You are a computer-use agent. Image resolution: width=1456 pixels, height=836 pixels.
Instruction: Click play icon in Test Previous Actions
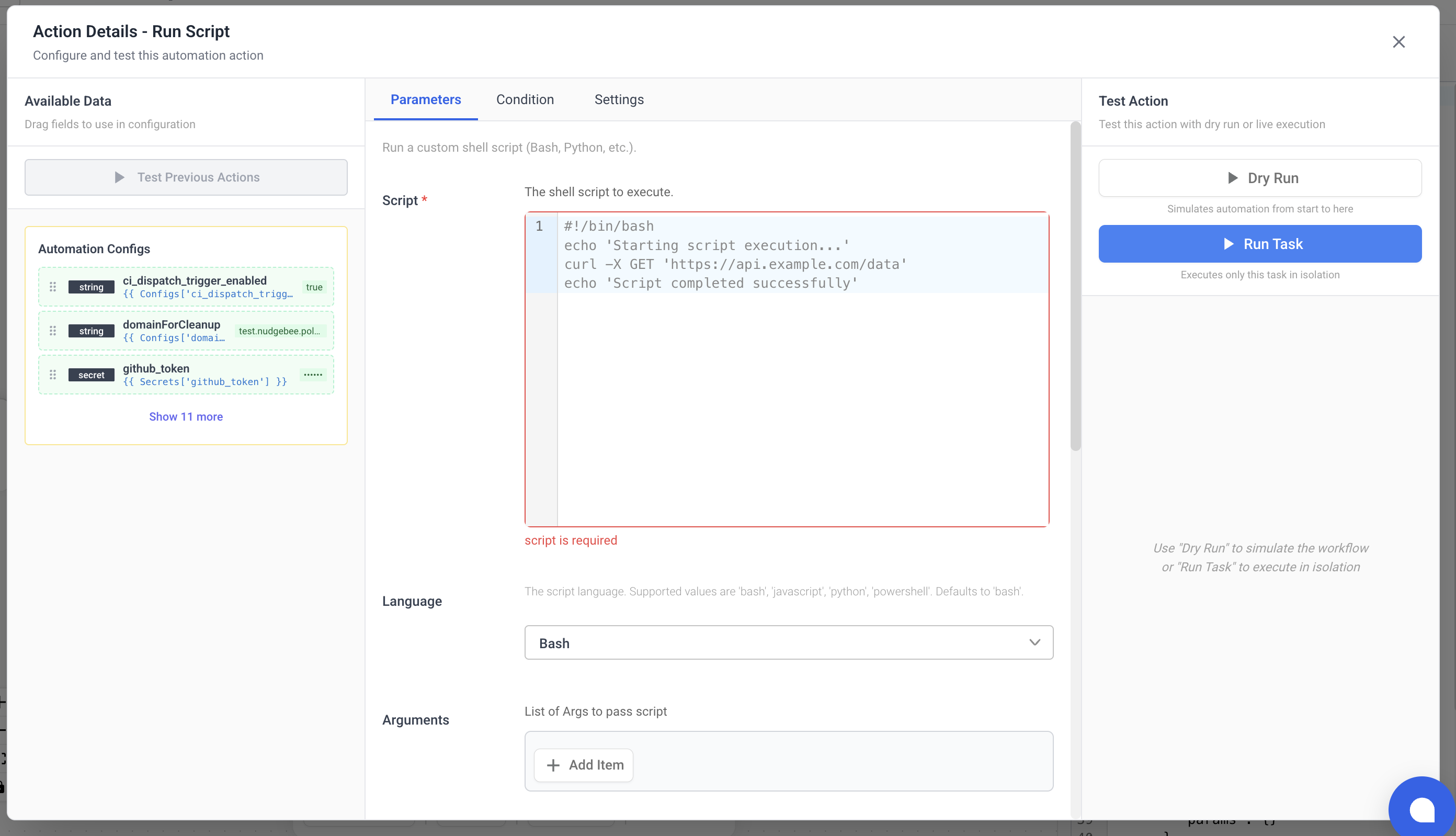(119, 177)
